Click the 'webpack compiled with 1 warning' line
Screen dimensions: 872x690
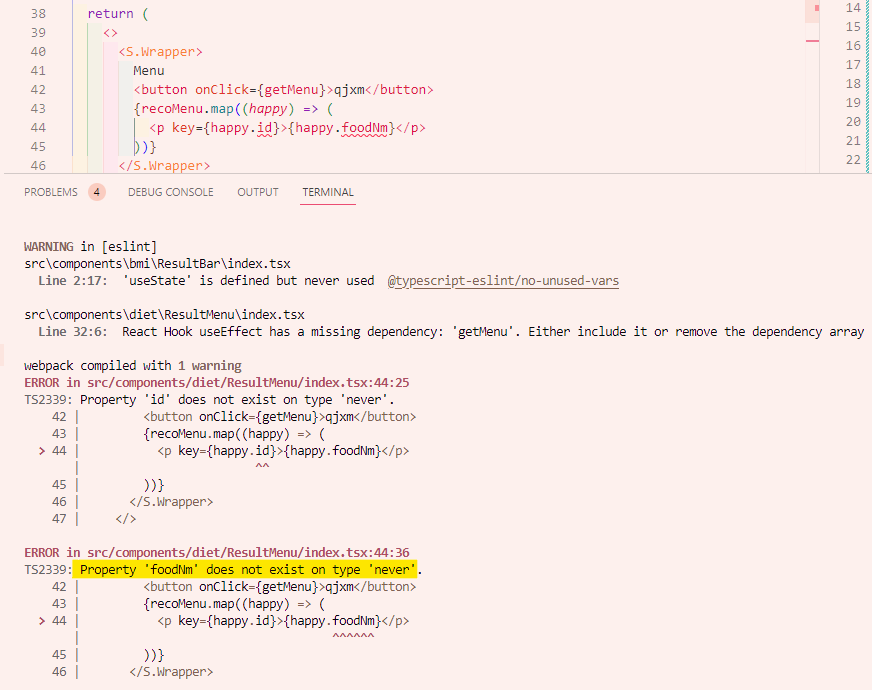click(133, 366)
